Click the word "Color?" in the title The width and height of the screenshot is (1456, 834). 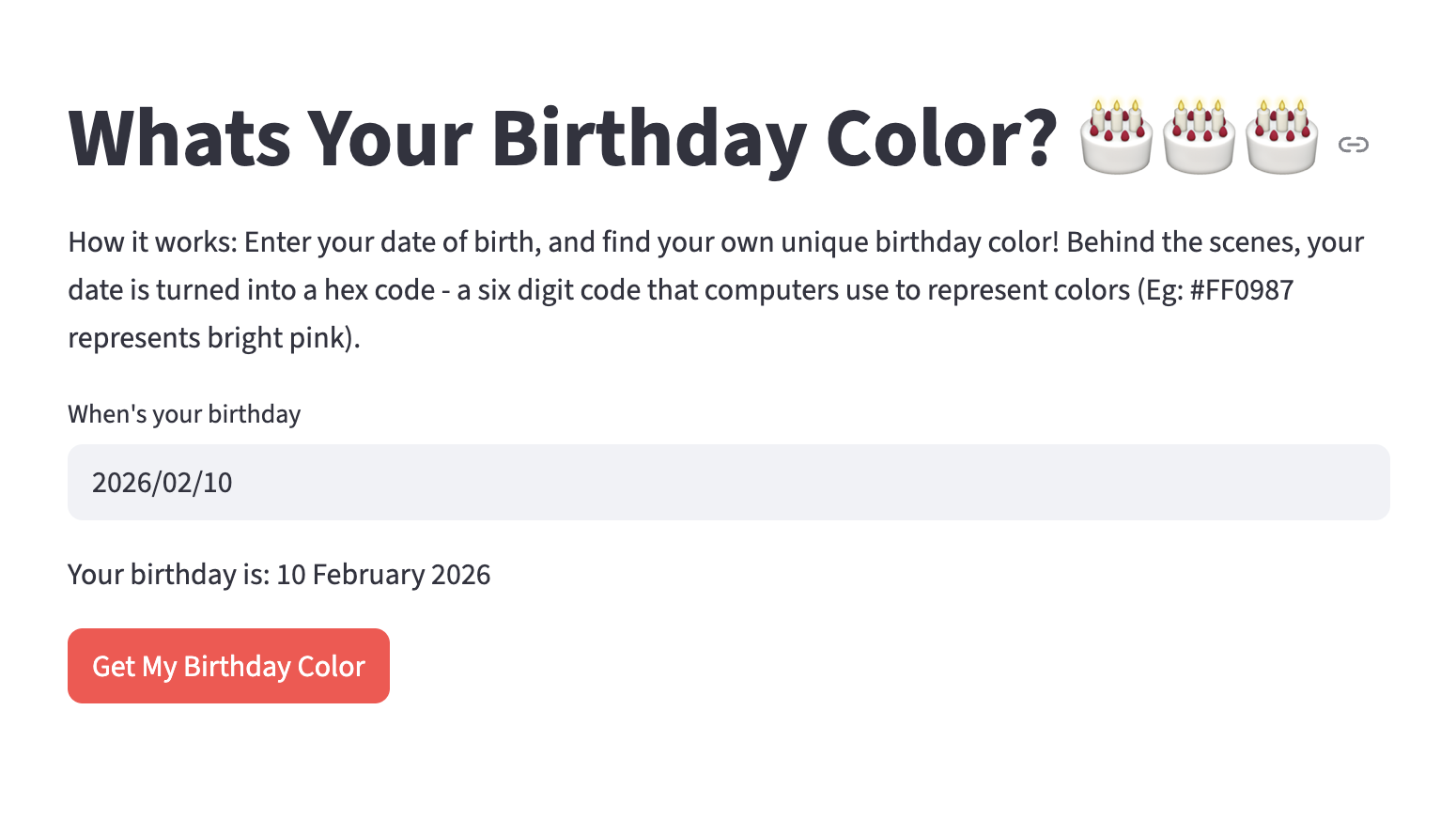point(941,139)
